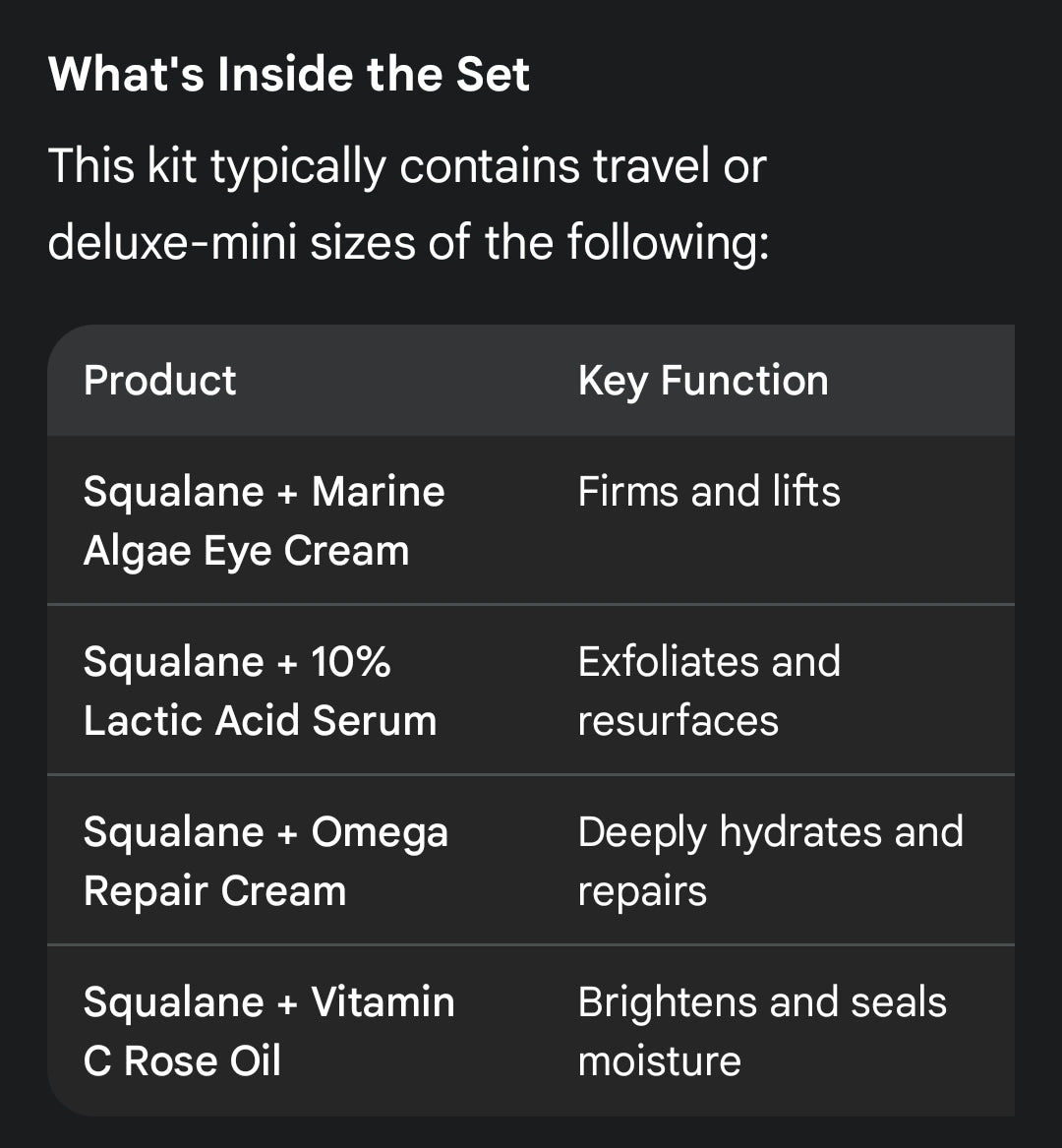Screen dimensions: 1062x1148
Task: Click the "What's Inside the Set" heading
Action: [x=289, y=75]
